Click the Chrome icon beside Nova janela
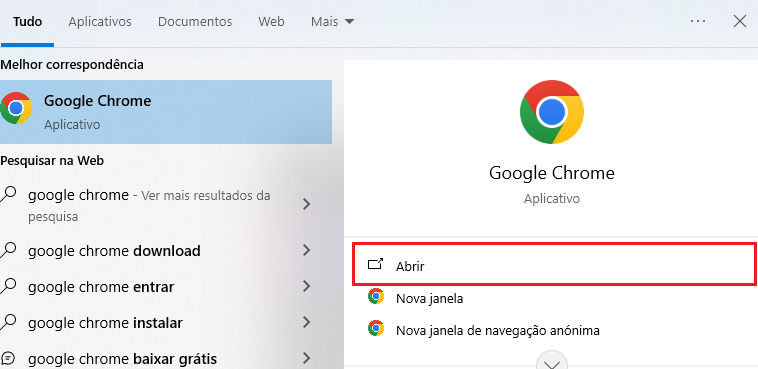 (x=376, y=296)
